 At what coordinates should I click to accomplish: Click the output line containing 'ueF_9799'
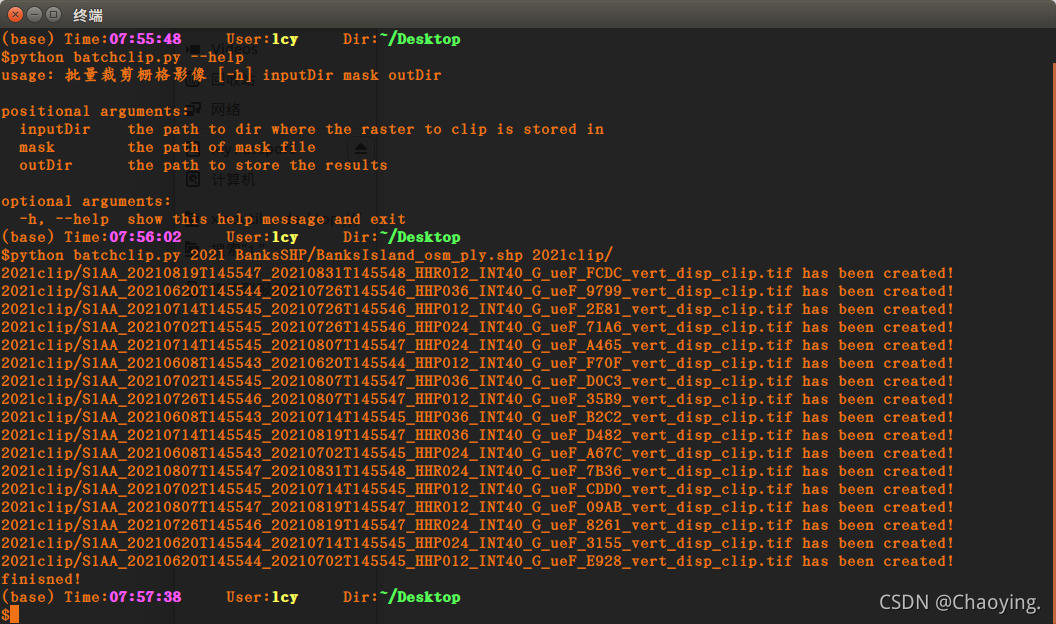click(x=477, y=291)
